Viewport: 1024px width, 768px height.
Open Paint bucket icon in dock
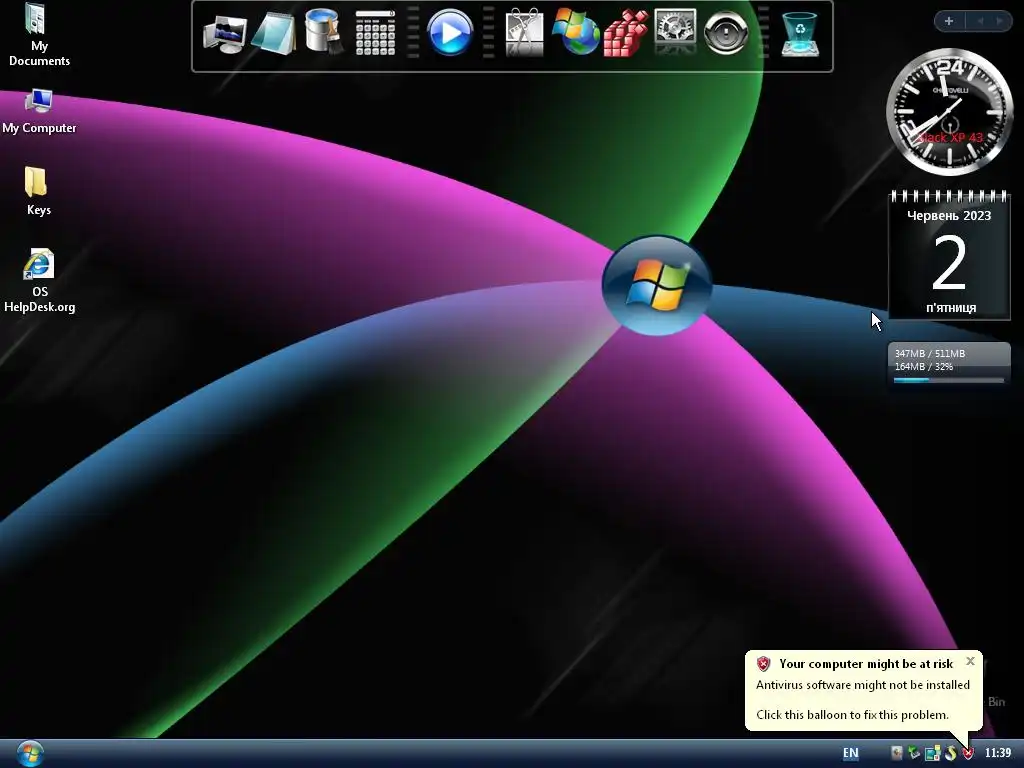[x=323, y=31]
